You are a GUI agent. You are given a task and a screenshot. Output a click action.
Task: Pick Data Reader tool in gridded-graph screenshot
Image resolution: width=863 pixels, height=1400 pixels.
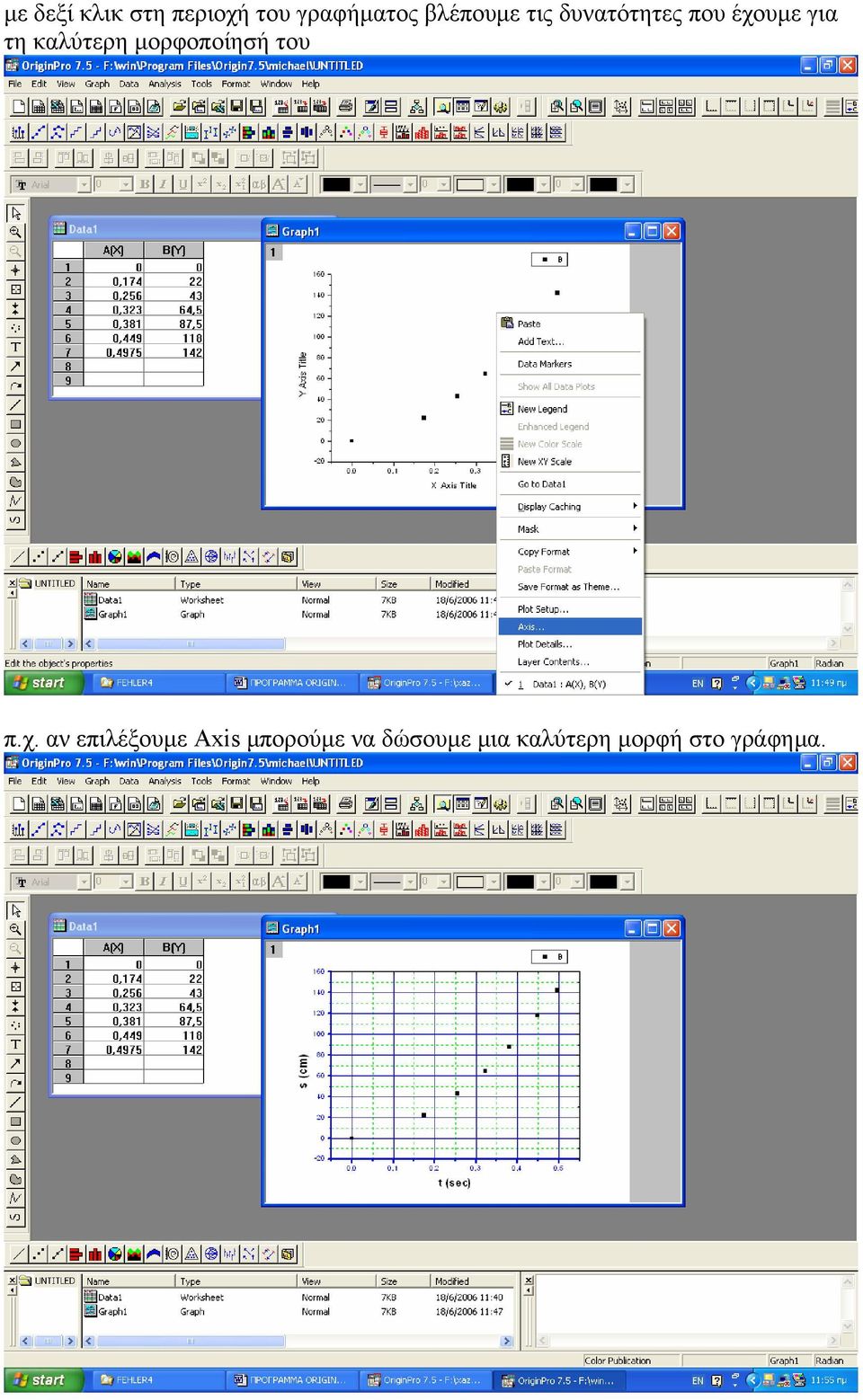tap(15, 987)
